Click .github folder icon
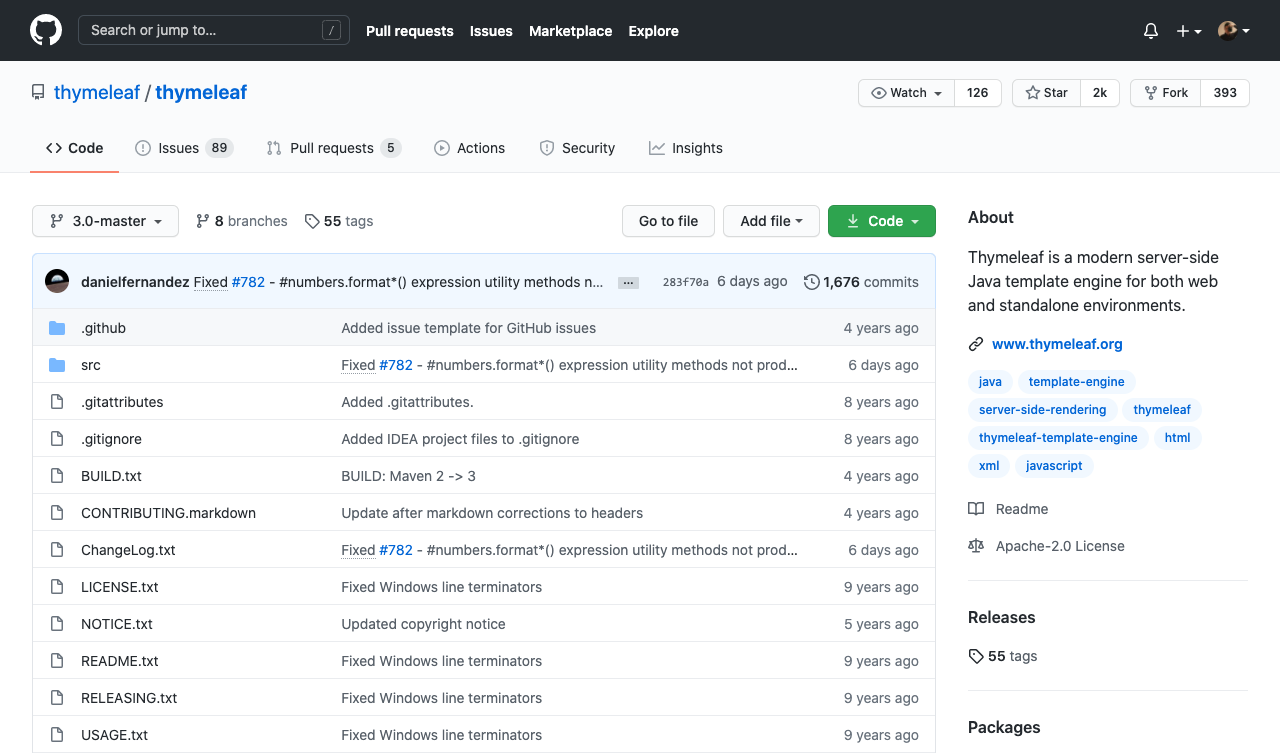The image size is (1280, 753). point(57,328)
